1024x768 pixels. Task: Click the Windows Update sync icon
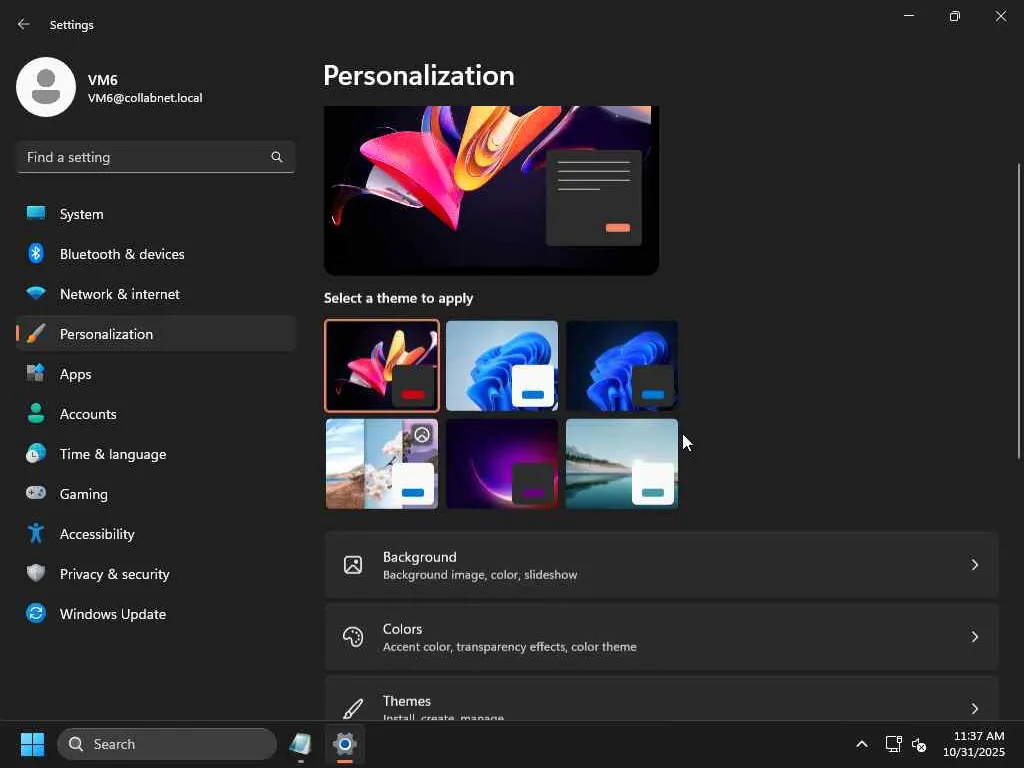click(36, 613)
